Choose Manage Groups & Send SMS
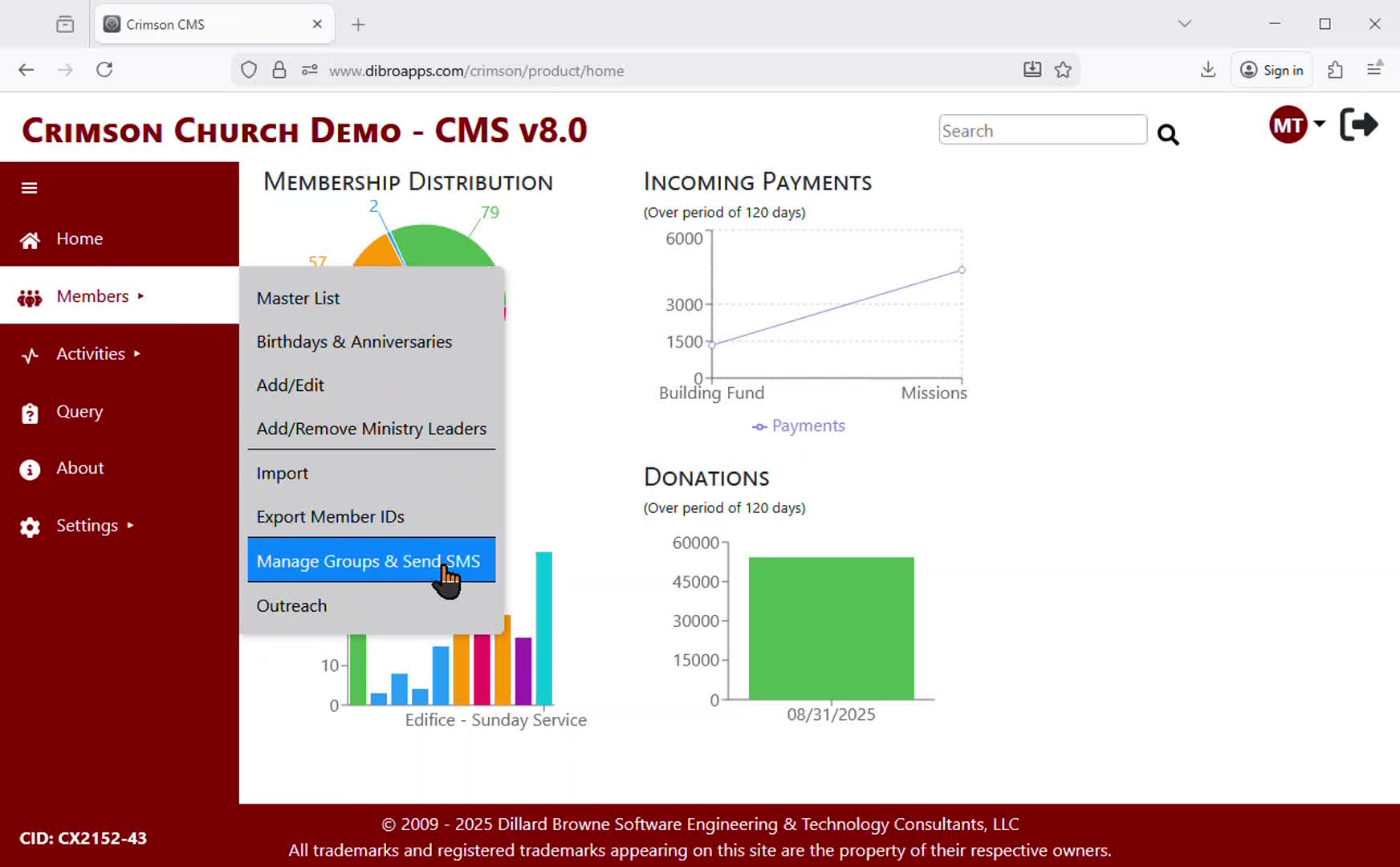Screen dimensions: 1400x867 [x=368, y=561]
